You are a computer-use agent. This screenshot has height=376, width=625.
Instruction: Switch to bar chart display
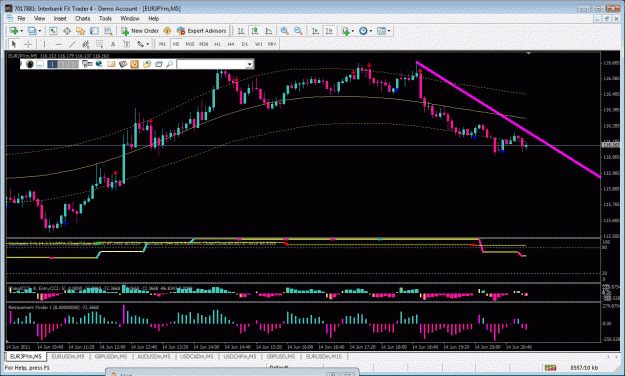(241, 31)
